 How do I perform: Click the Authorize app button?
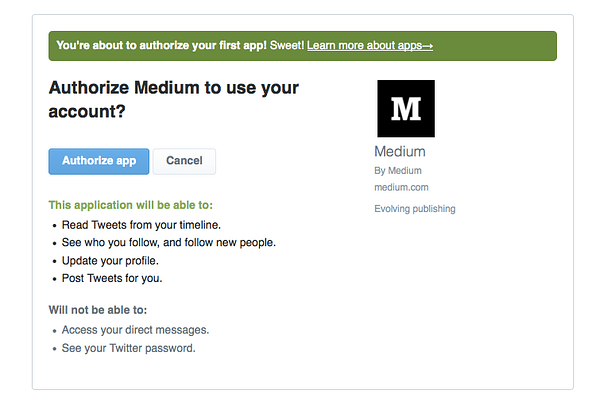coord(99,161)
